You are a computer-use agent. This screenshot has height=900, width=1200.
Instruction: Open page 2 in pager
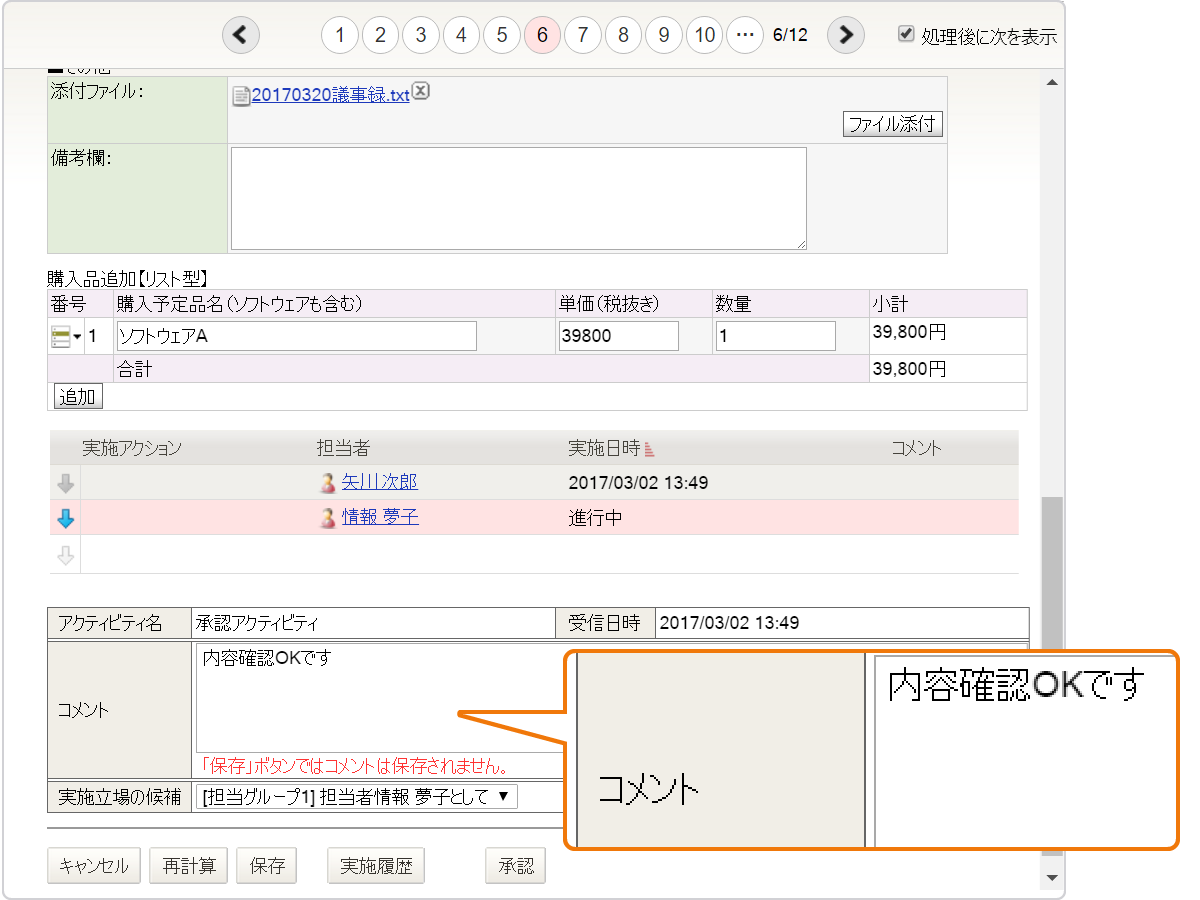coord(380,35)
